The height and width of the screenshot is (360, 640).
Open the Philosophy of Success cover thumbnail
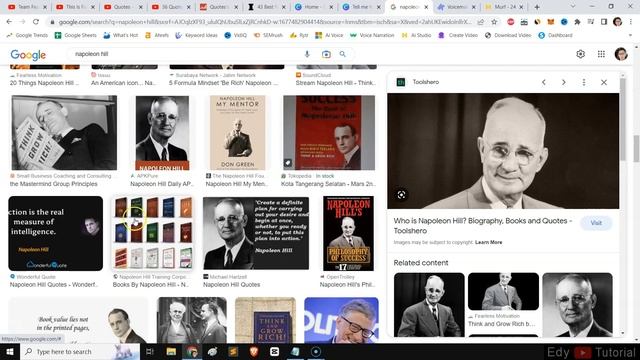(348, 233)
